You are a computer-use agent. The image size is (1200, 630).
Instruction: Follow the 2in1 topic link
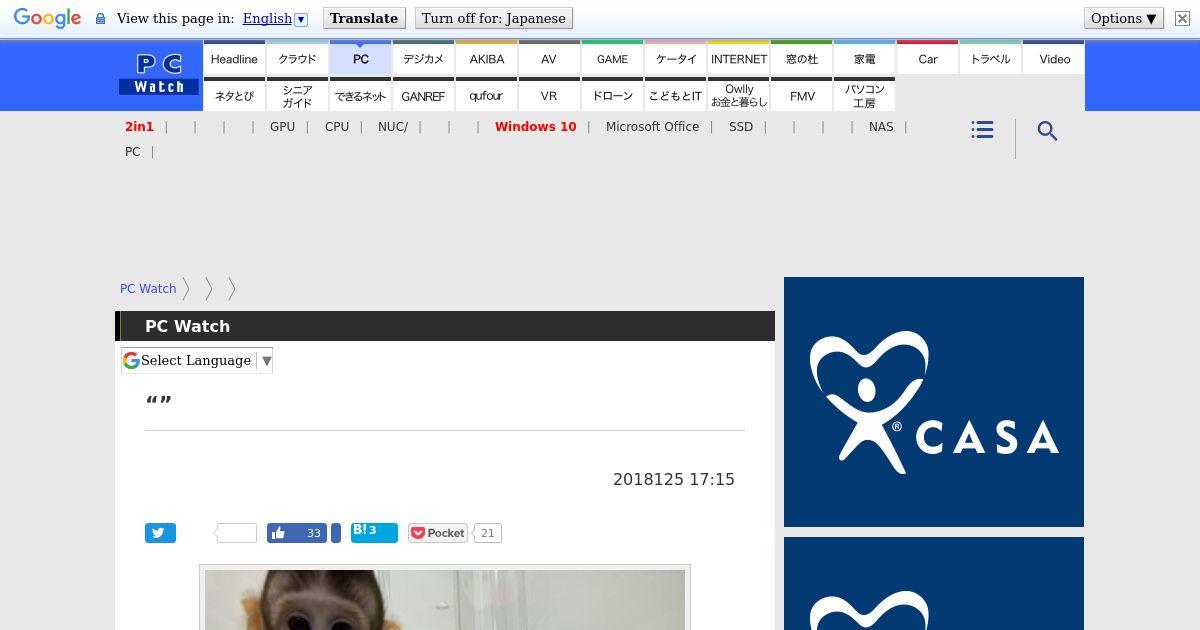(x=139, y=127)
